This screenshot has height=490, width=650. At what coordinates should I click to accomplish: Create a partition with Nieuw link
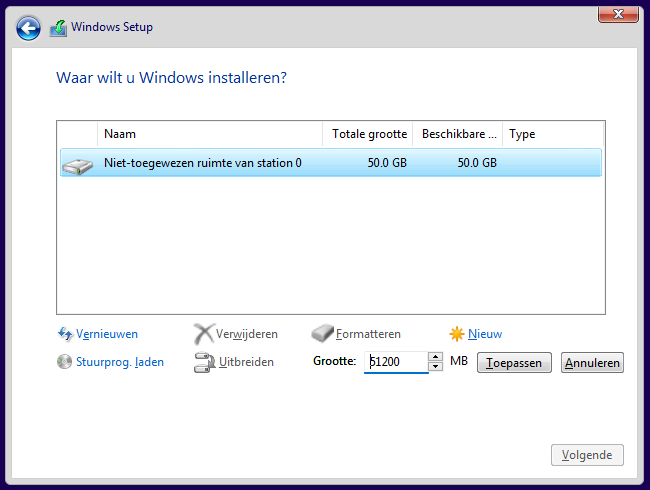[x=485, y=334]
